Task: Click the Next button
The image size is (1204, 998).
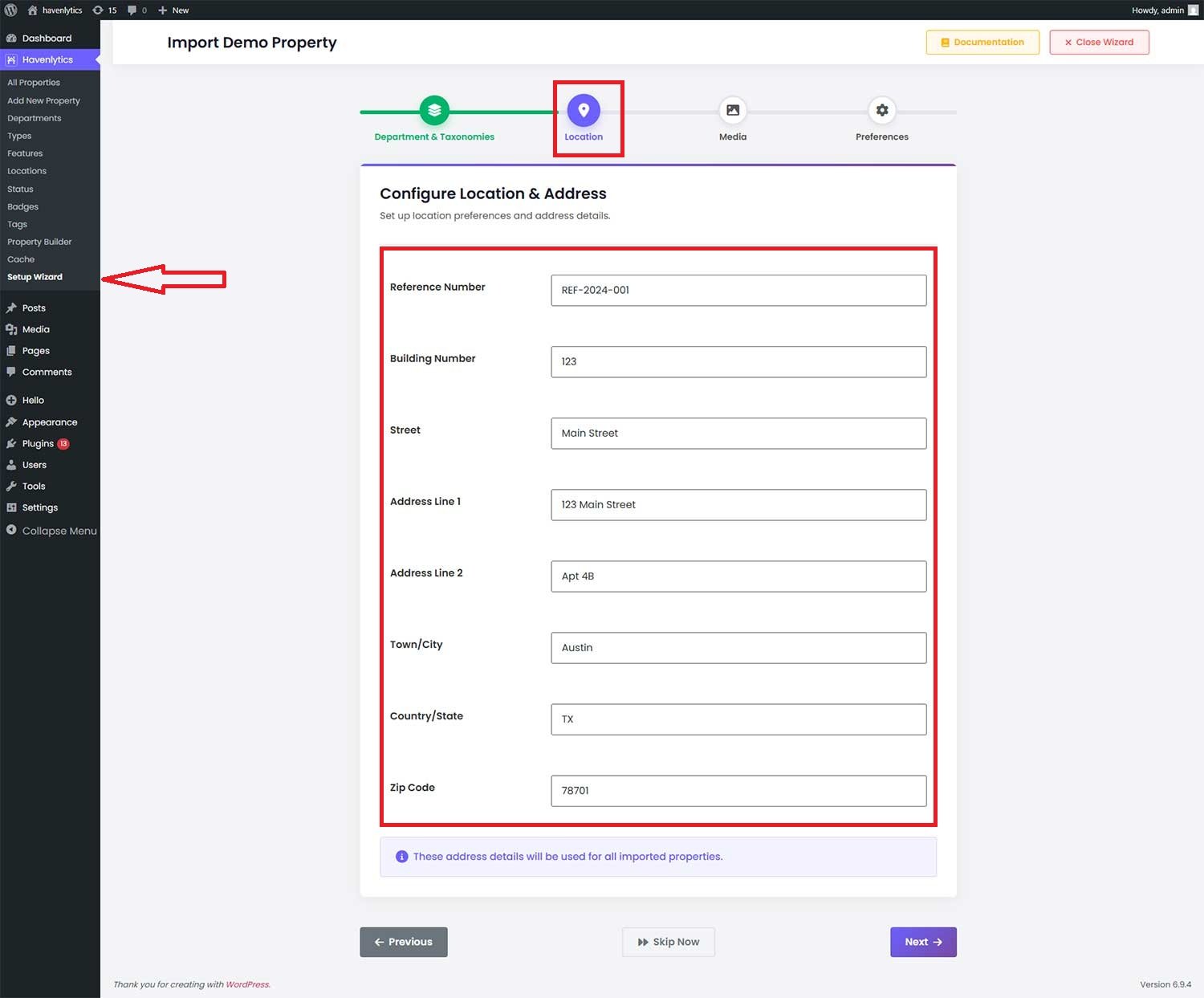Action: (x=923, y=942)
